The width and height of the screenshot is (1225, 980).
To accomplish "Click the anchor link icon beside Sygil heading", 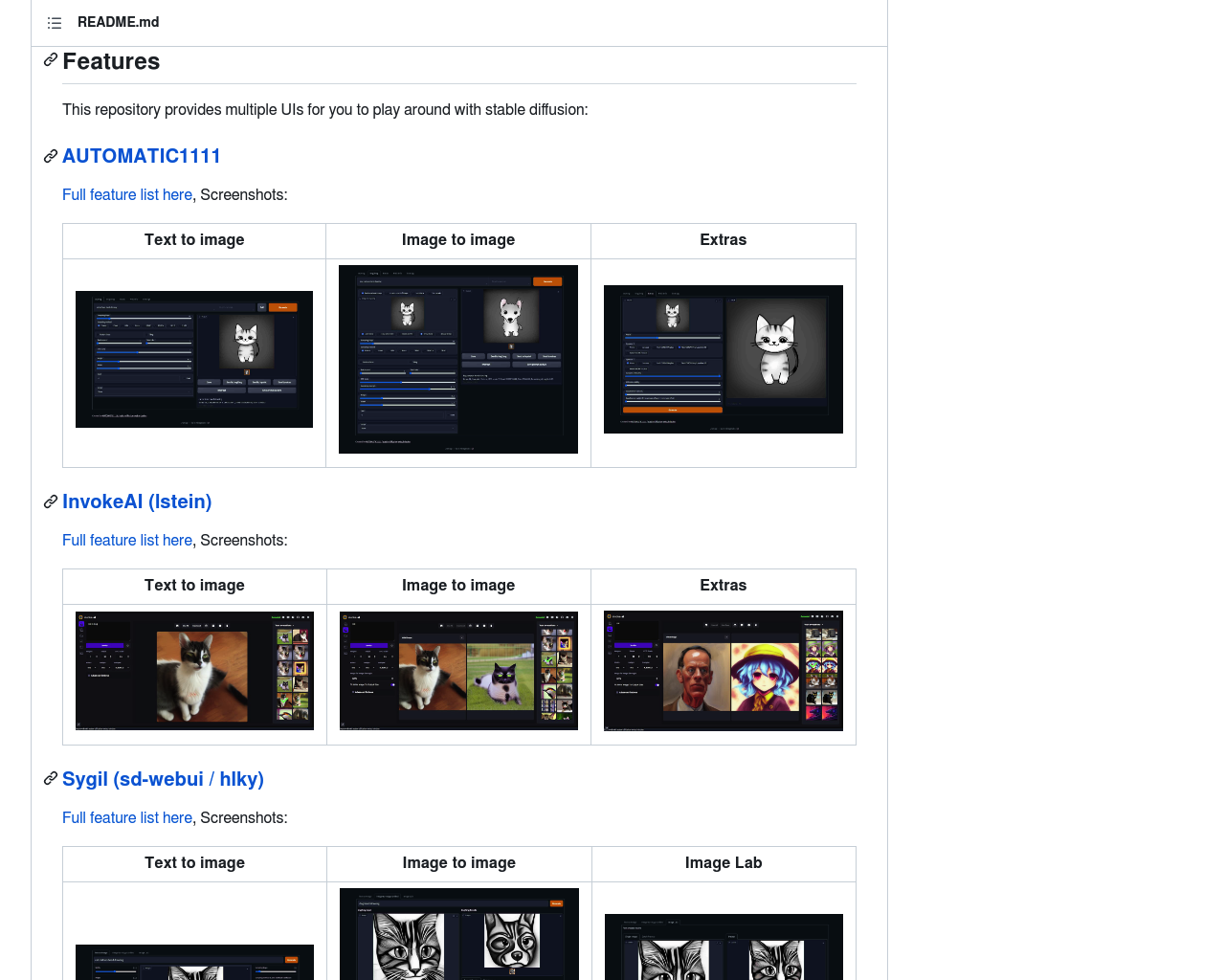I will (x=51, y=779).
